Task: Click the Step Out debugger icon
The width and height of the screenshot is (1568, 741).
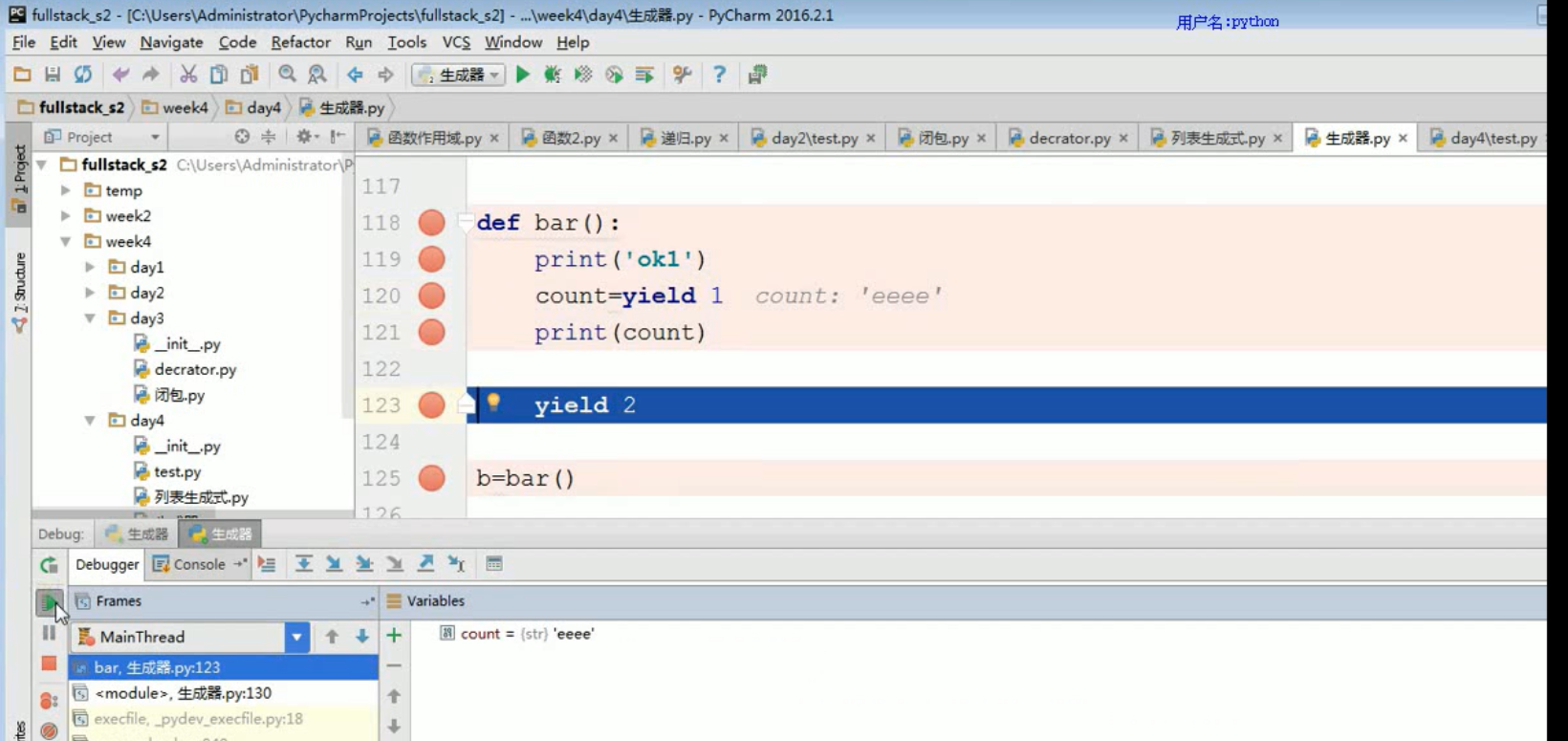Action: pos(426,564)
